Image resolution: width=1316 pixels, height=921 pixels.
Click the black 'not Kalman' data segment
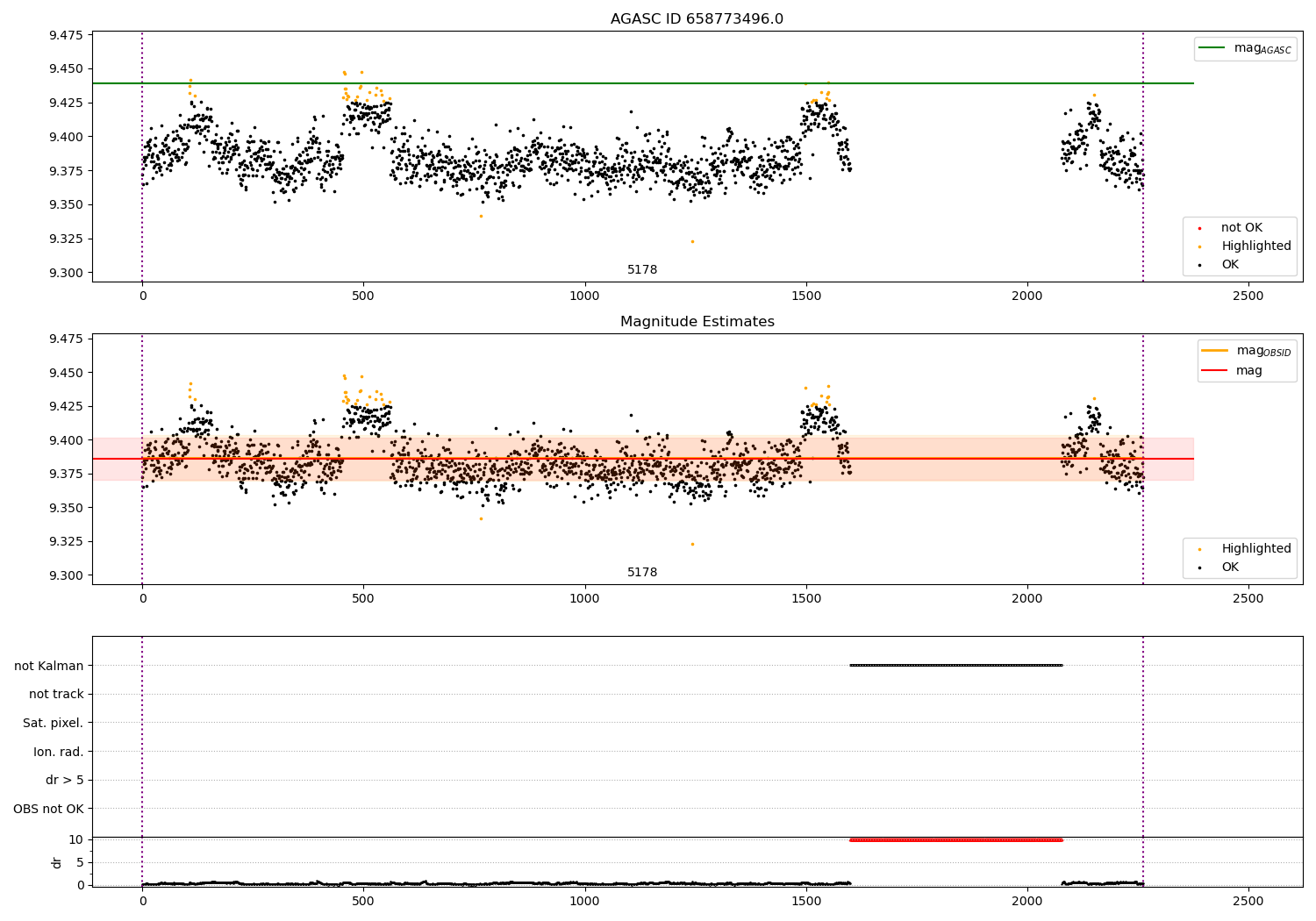[955, 665]
